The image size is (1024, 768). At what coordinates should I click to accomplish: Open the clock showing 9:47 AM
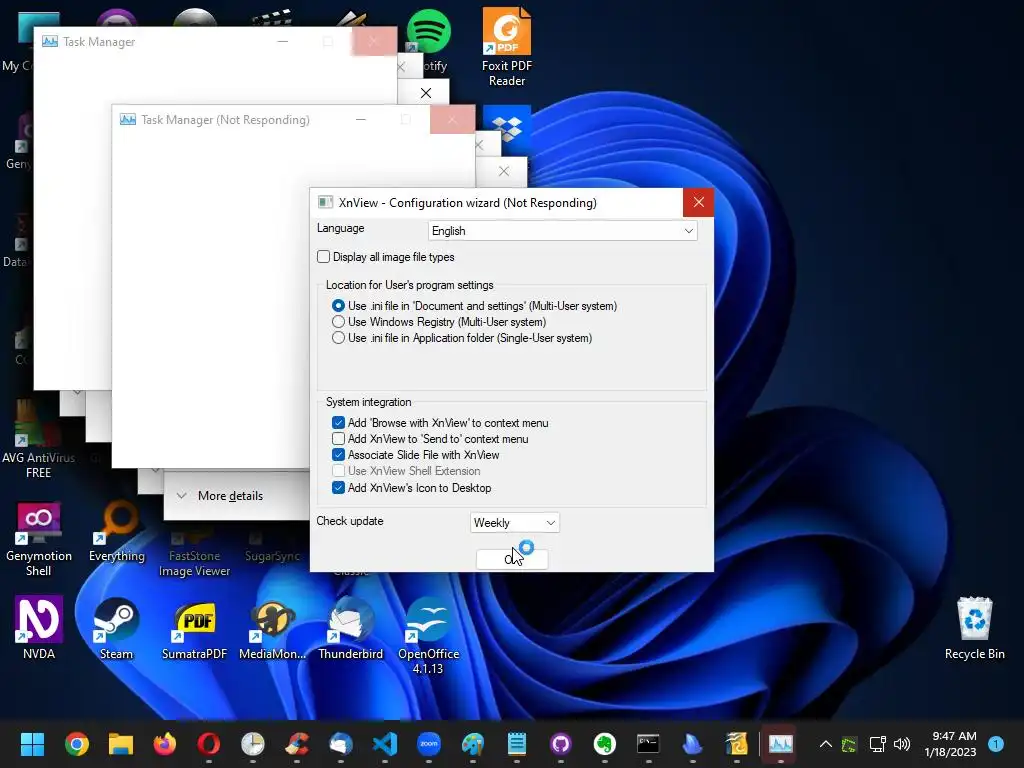[950, 744]
